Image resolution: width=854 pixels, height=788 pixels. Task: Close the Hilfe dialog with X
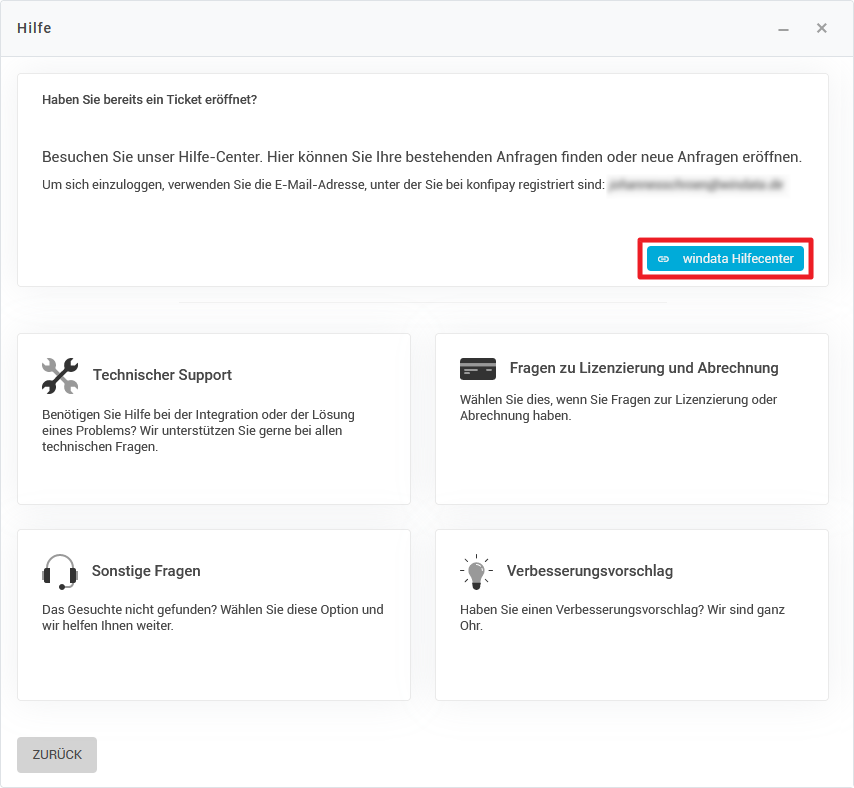click(821, 28)
